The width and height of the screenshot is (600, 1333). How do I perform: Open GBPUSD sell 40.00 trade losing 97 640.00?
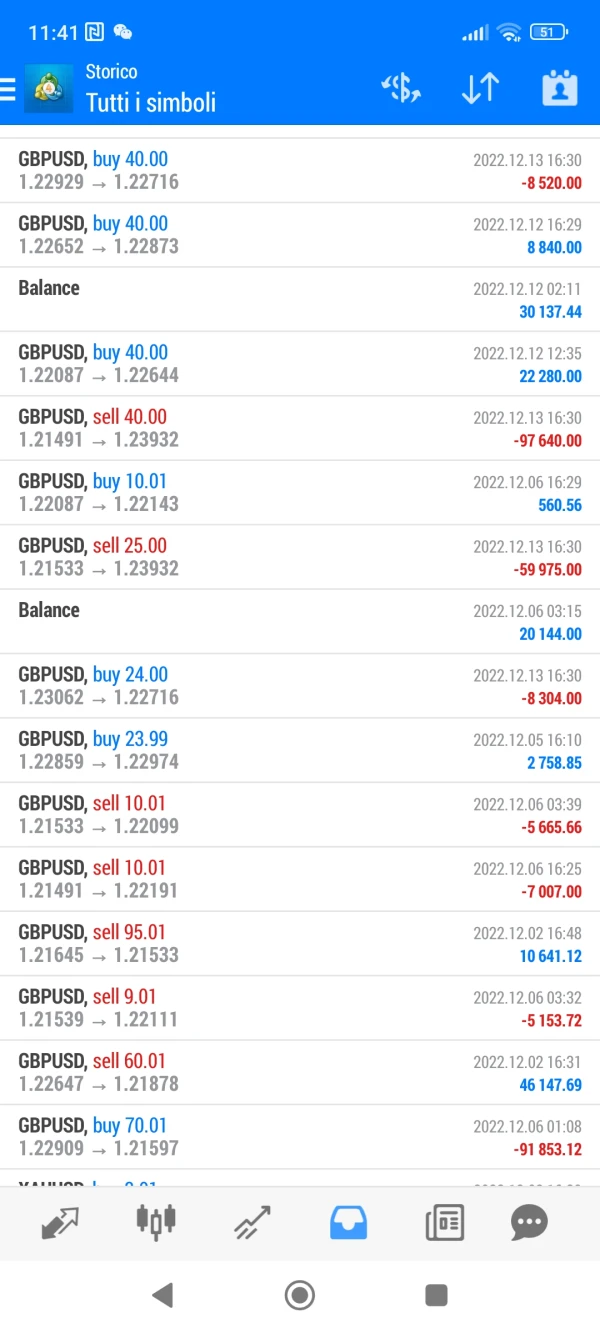click(x=300, y=428)
